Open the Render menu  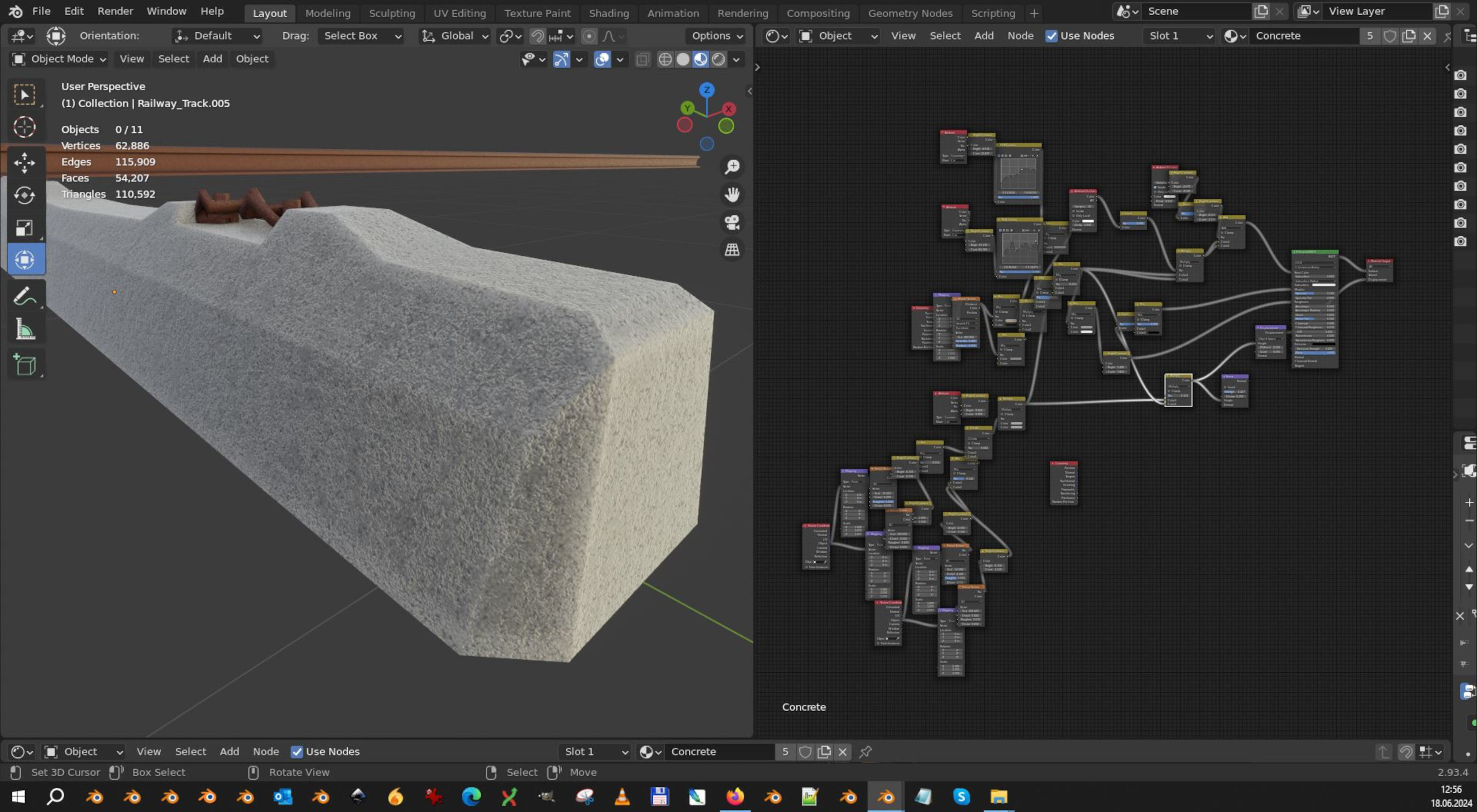(115, 12)
